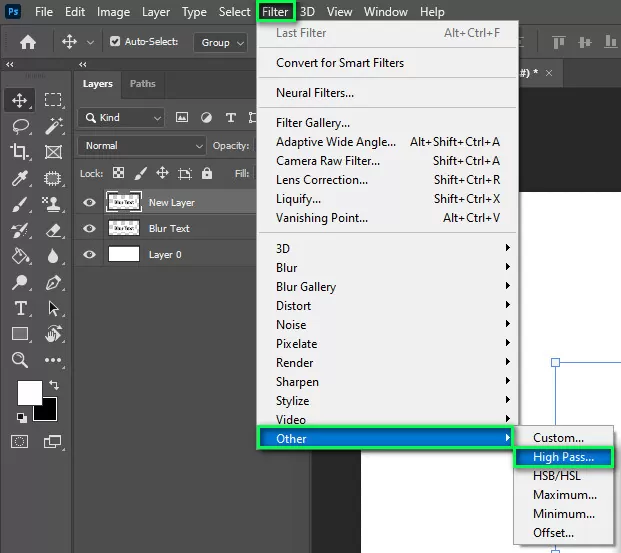Open the Group auto-select dropdown
Viewport: 621px width, 553px height.
pos(221,42)
